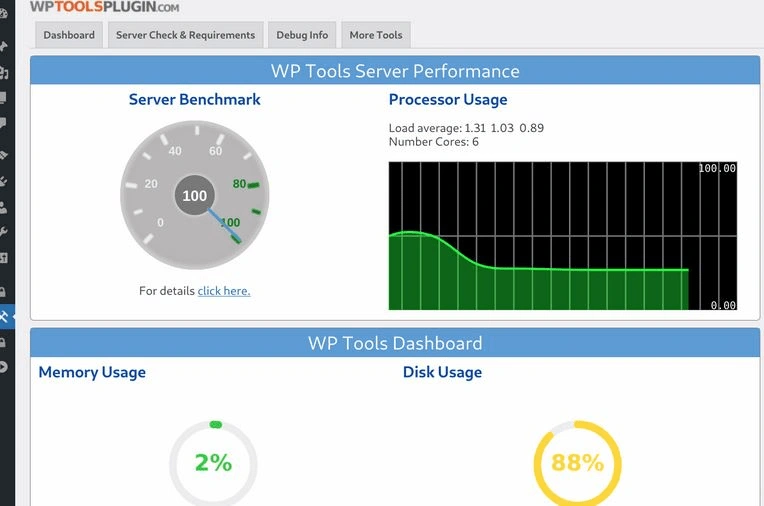764x506 pixels.
Task: Click the WPToolsPlugin.com logo
Action: tap(105, 7)
